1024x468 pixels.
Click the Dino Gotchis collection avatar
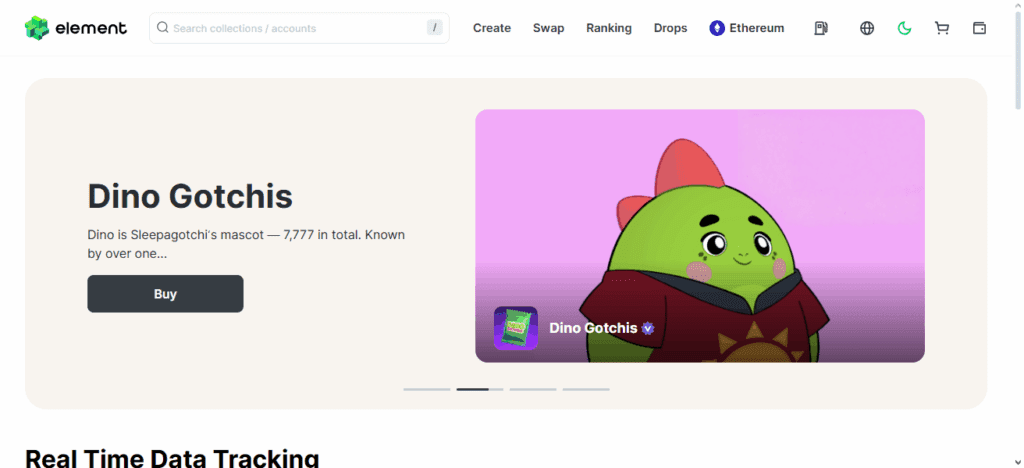[x=516, y=328]
